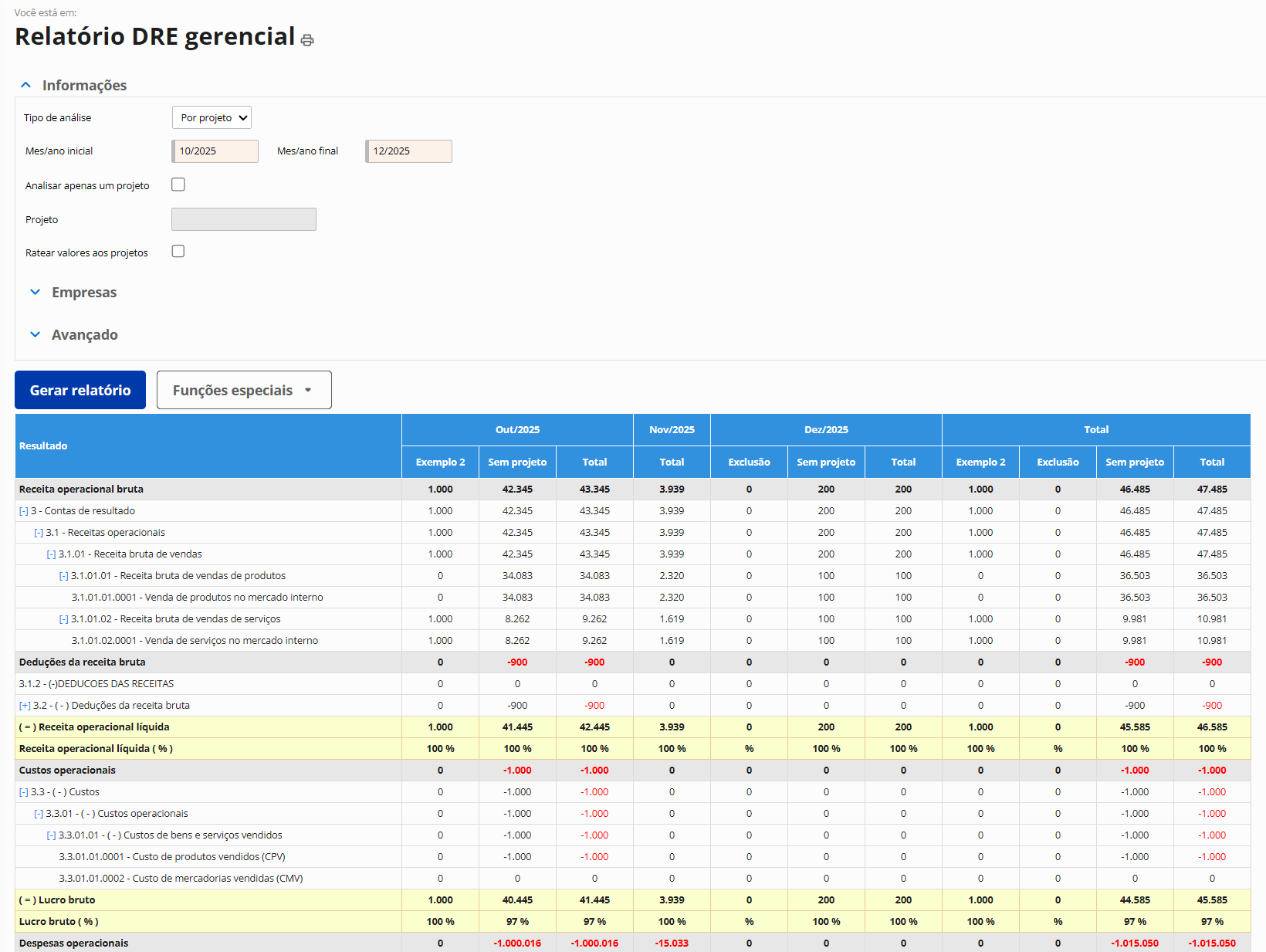This screenshot has height=952, width=1266.
Task: Collapse 3.1 - Receitas operacionais row
Action: (x=39, y=533)
